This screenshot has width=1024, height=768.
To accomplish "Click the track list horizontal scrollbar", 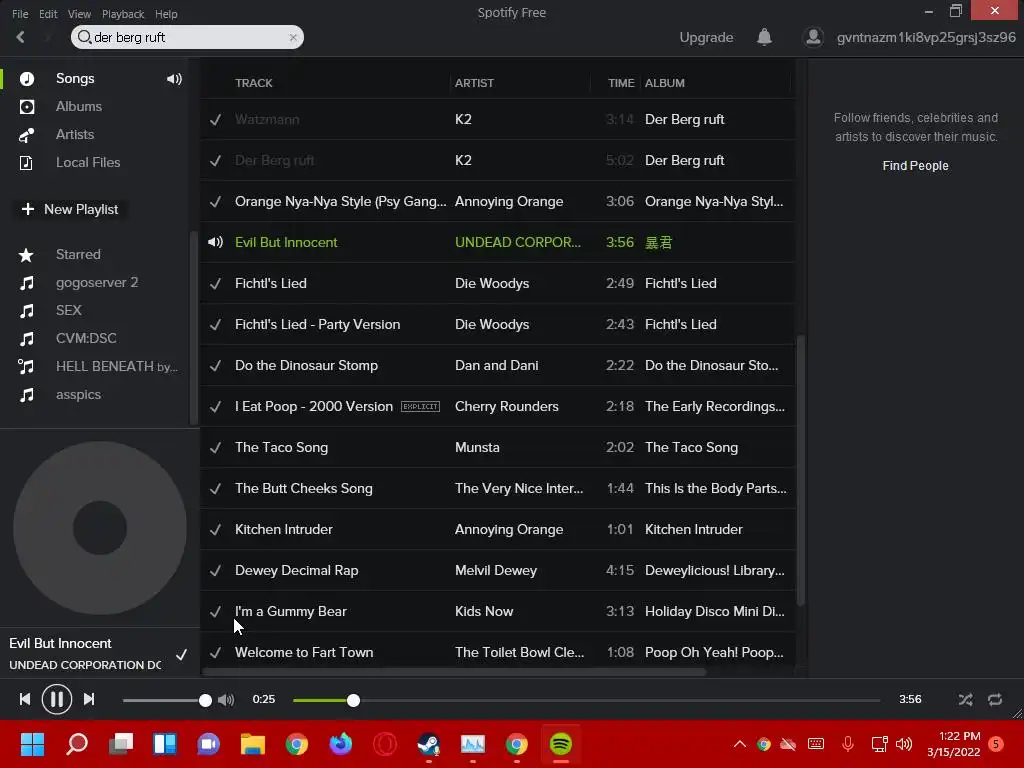I will (455, 671).
